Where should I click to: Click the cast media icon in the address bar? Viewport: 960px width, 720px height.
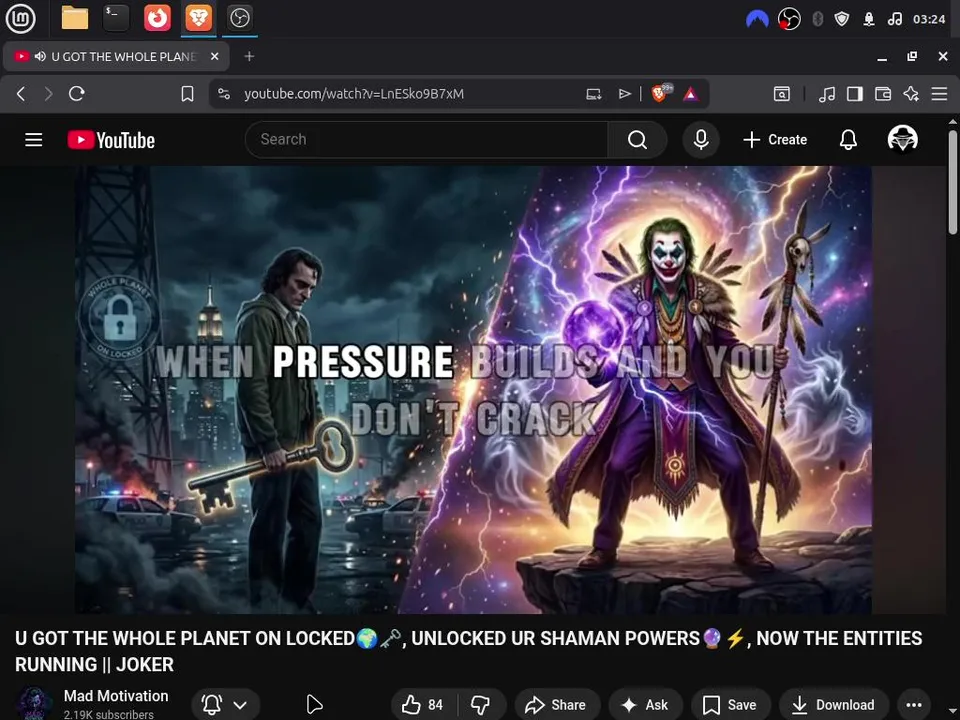pyautogui.click(x=593, y=94)
